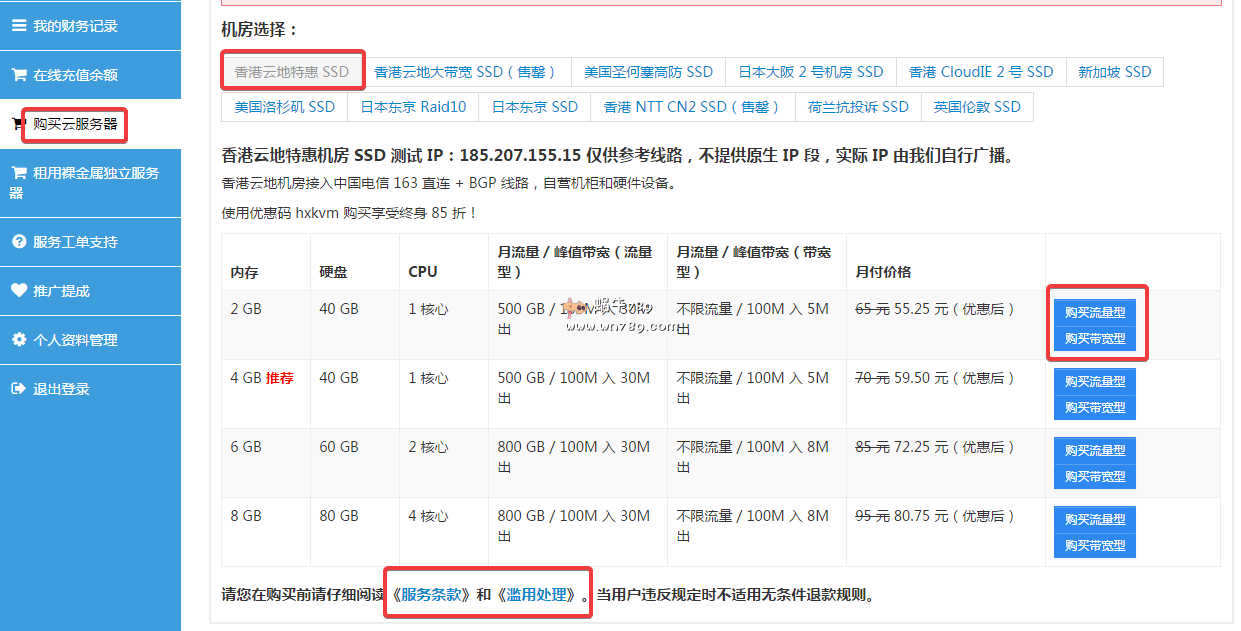Image resolution: width=1241 pixels, height=631 pixels.
Task: Click the heart icon beside 推广提成
Action: pyautogui.click(x=19, y=291)
